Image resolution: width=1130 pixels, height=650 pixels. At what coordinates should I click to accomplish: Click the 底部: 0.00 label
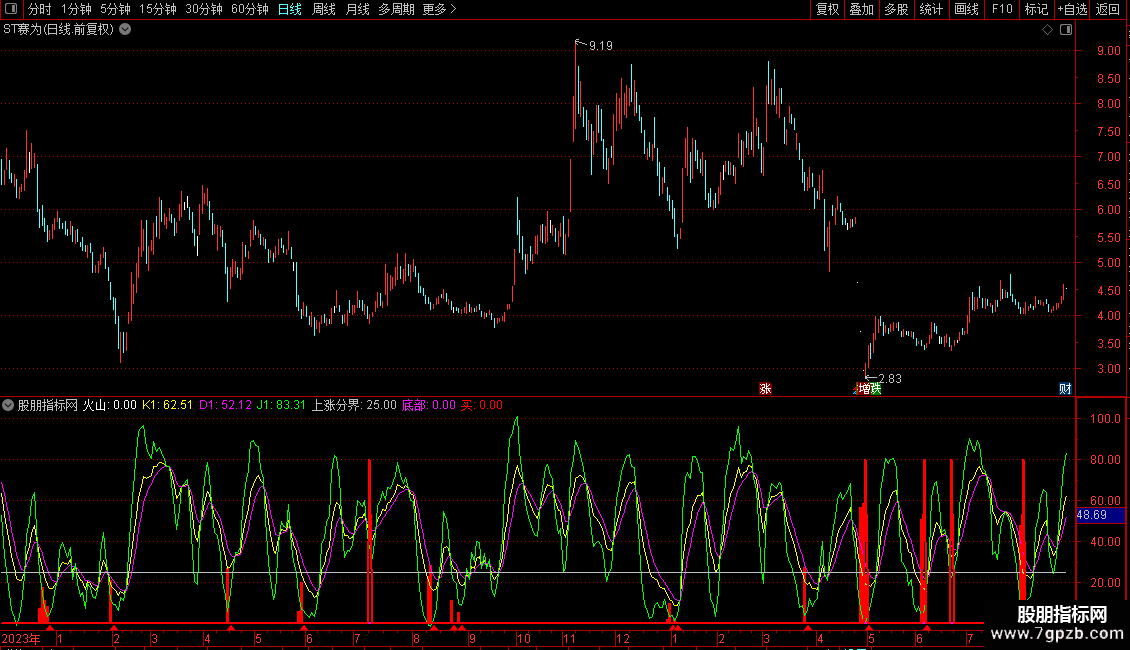click(x=429, y=405)
